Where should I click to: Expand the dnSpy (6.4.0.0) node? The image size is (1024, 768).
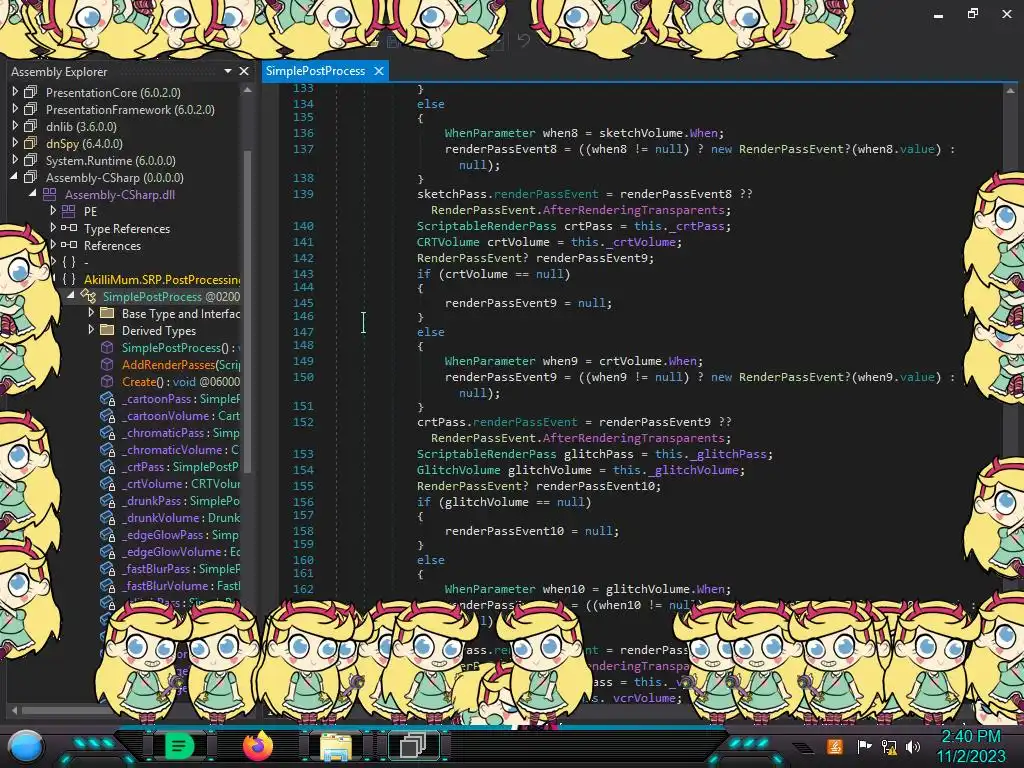tap(14, 143)
